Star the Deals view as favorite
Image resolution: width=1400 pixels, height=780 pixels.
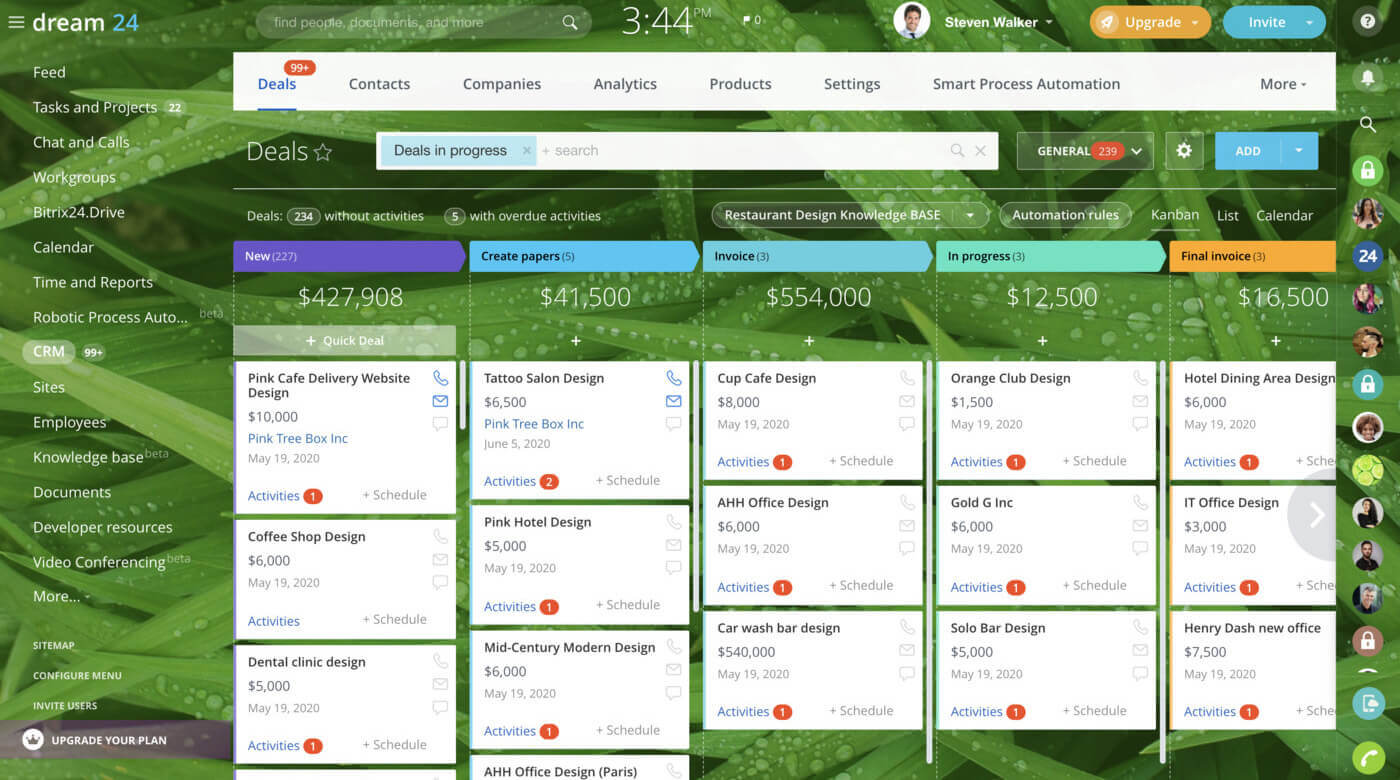322,151
